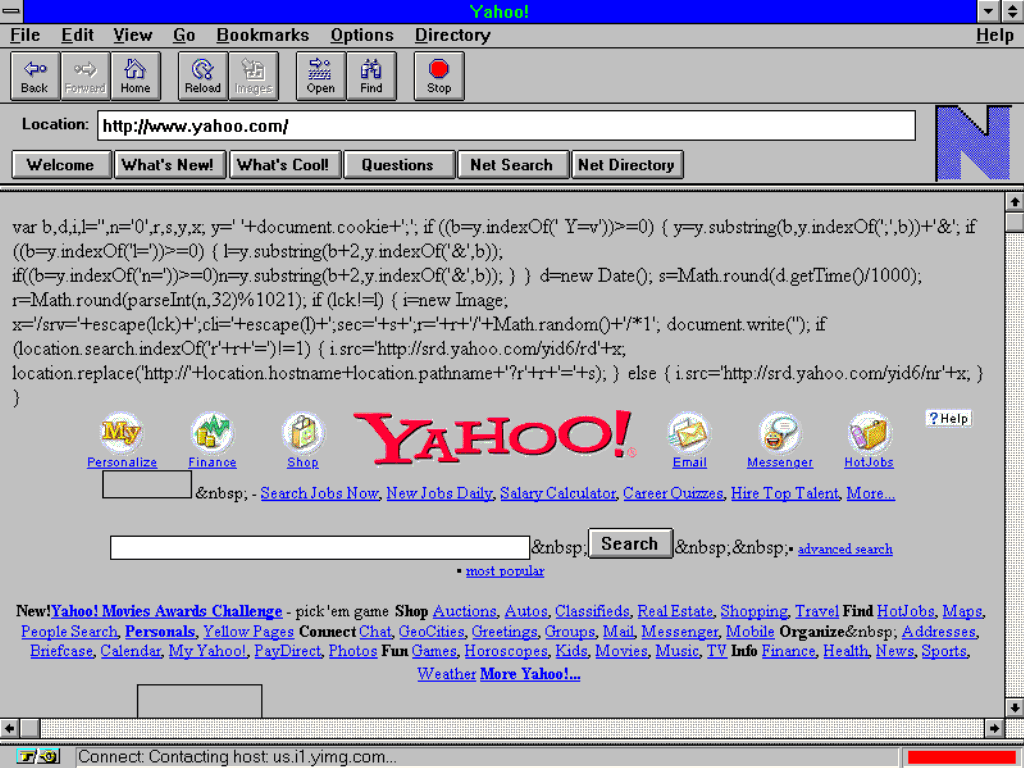Open the My Personalize icon
The height and width of the screenshot is (768, 1024).
[121, 432]
